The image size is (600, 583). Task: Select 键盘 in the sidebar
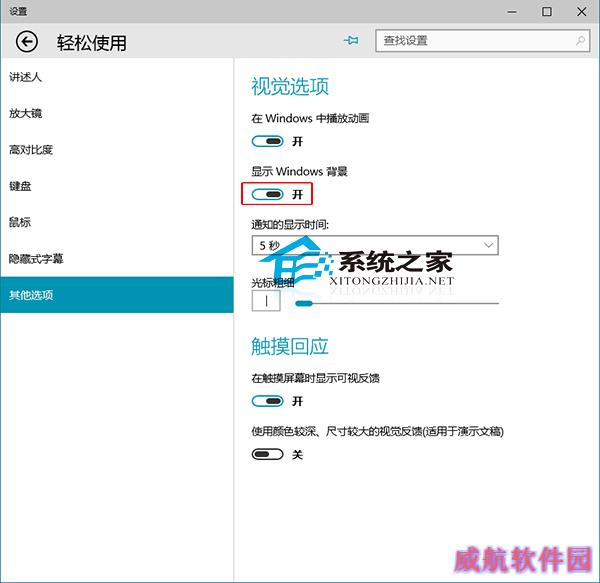pyautogui.click(x=117, y=186)
